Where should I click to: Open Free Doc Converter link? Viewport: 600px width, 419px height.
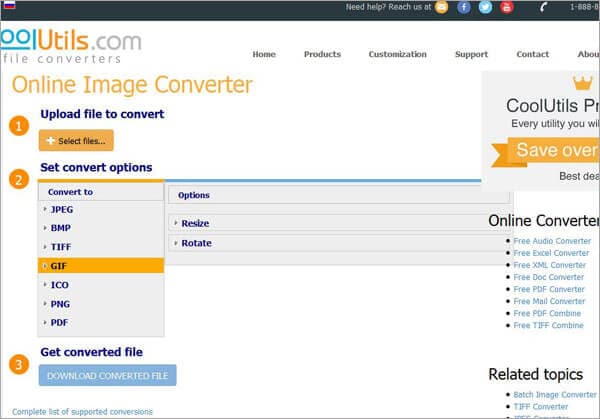pos(548,277)
